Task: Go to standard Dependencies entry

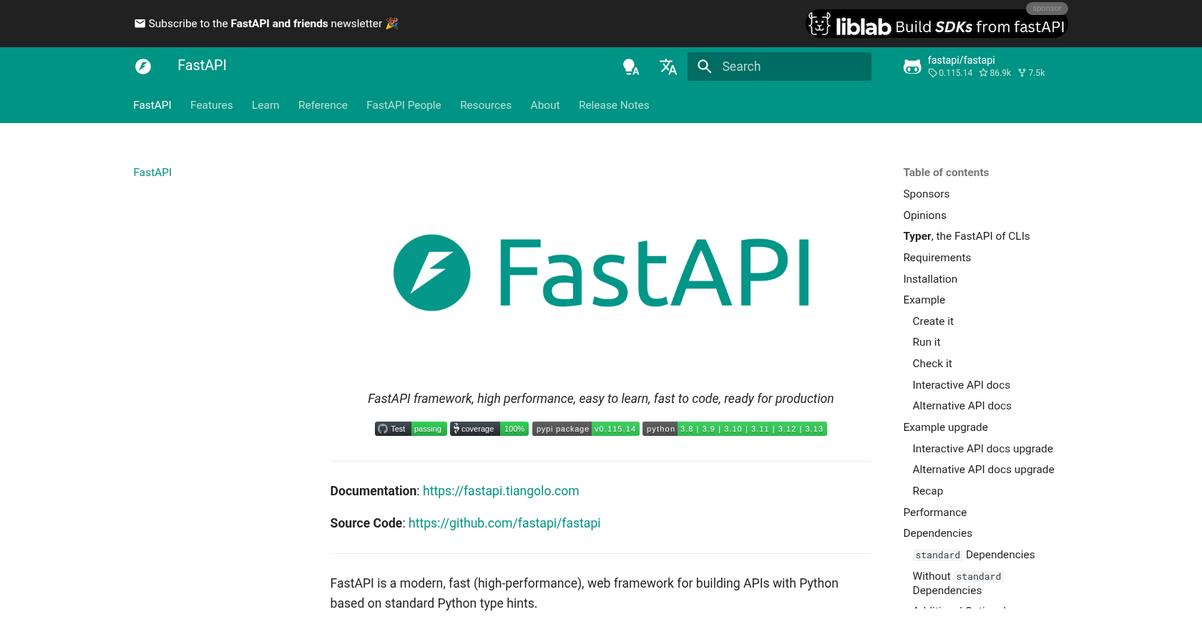Action: 974,555
